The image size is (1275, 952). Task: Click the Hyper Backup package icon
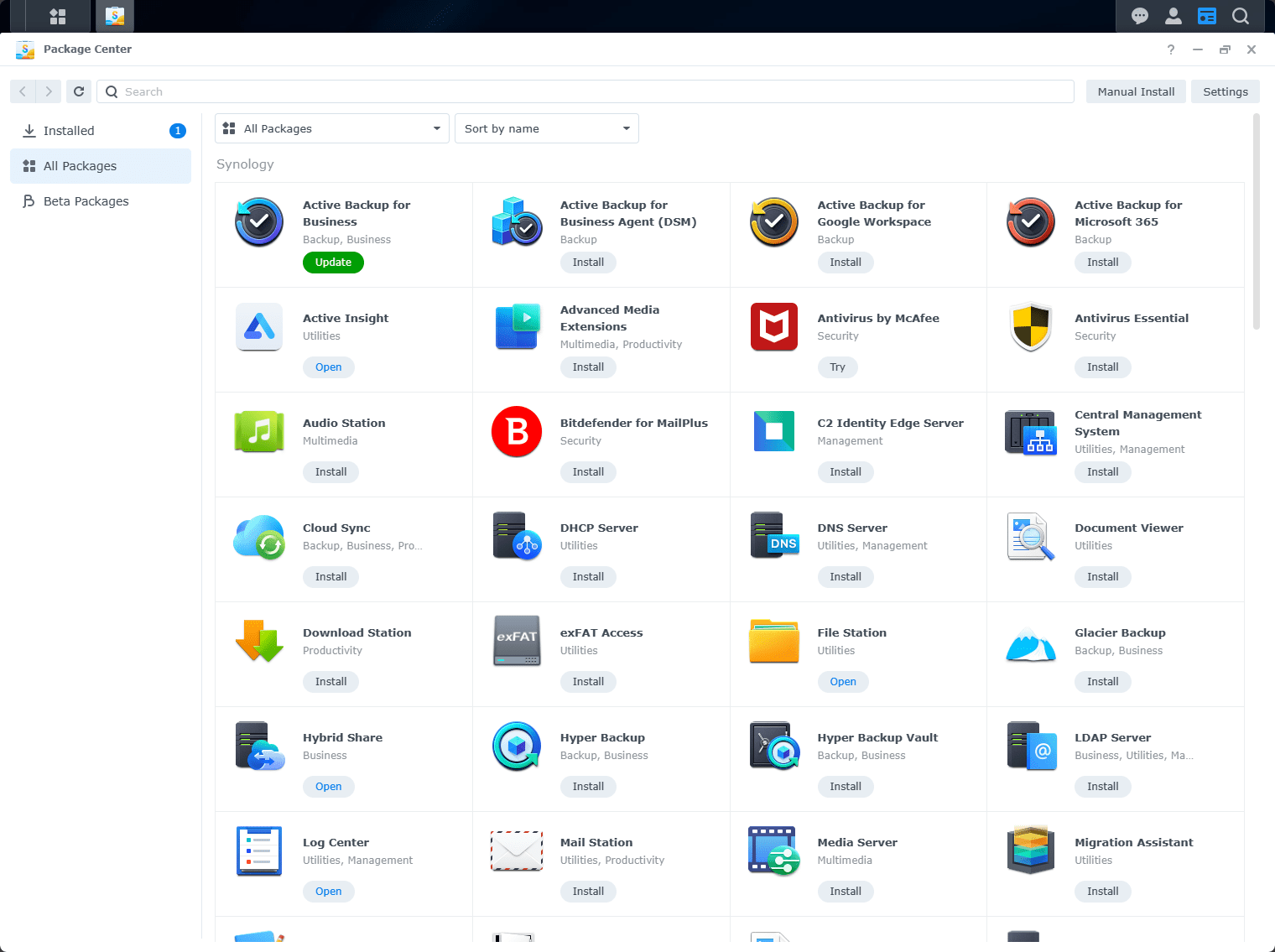pyautogui.click(x=517, y=747)
